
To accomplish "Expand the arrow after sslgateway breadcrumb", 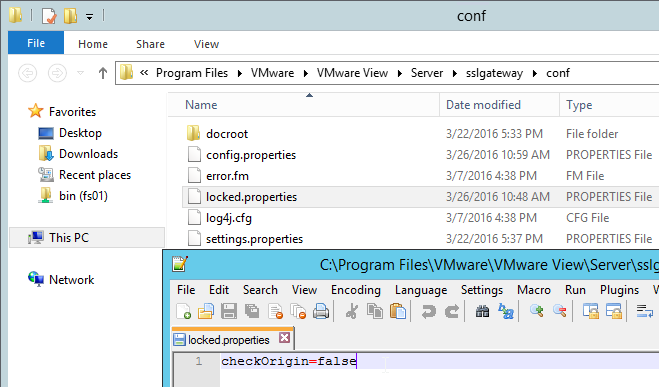I will pyautogui.click(x=535, y=74).
